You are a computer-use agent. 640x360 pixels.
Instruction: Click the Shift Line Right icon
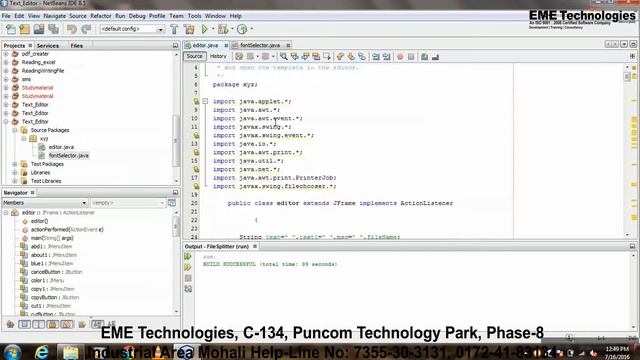click(387, 57)
